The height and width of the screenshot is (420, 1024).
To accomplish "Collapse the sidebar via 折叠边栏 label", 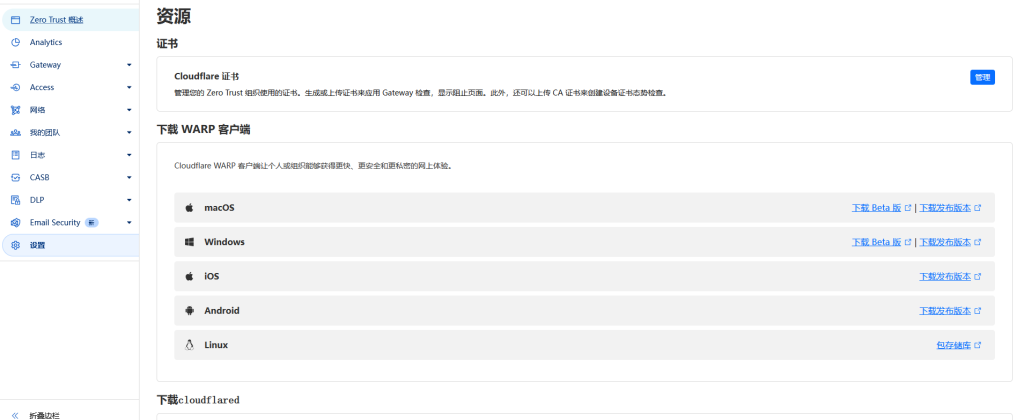I will coord(44,415).
